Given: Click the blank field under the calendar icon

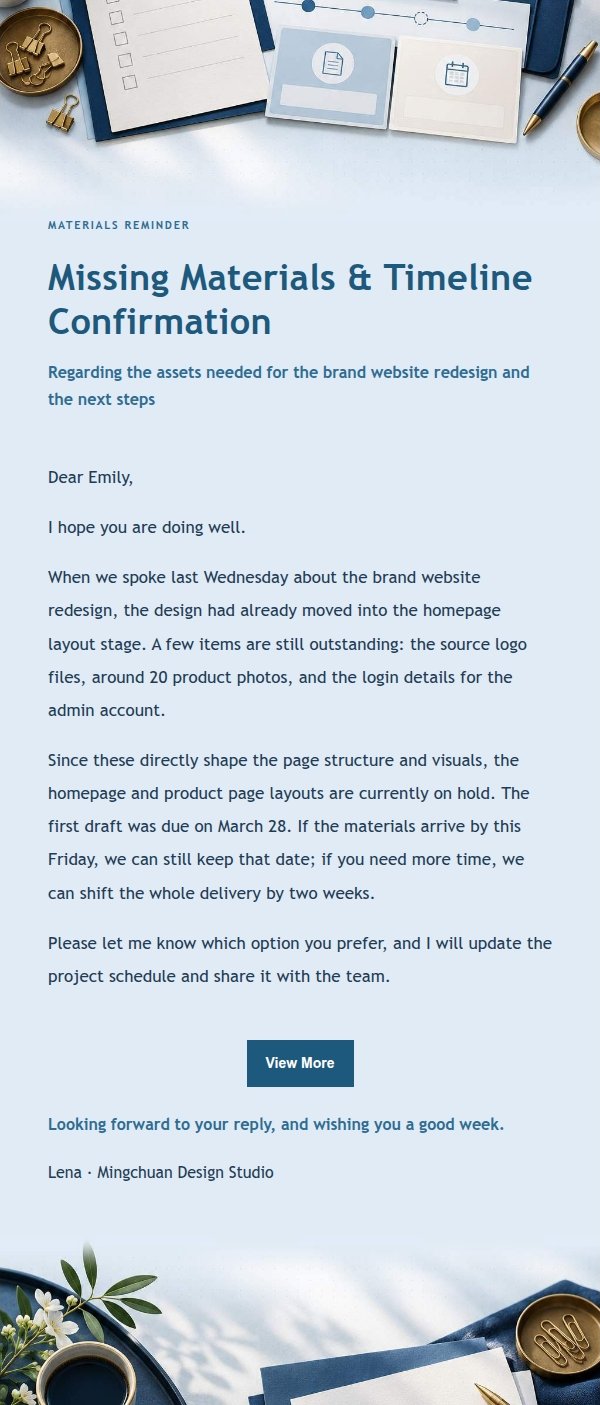Looking at the screenshot, I should pyautogui.click(x=454, y=112).
